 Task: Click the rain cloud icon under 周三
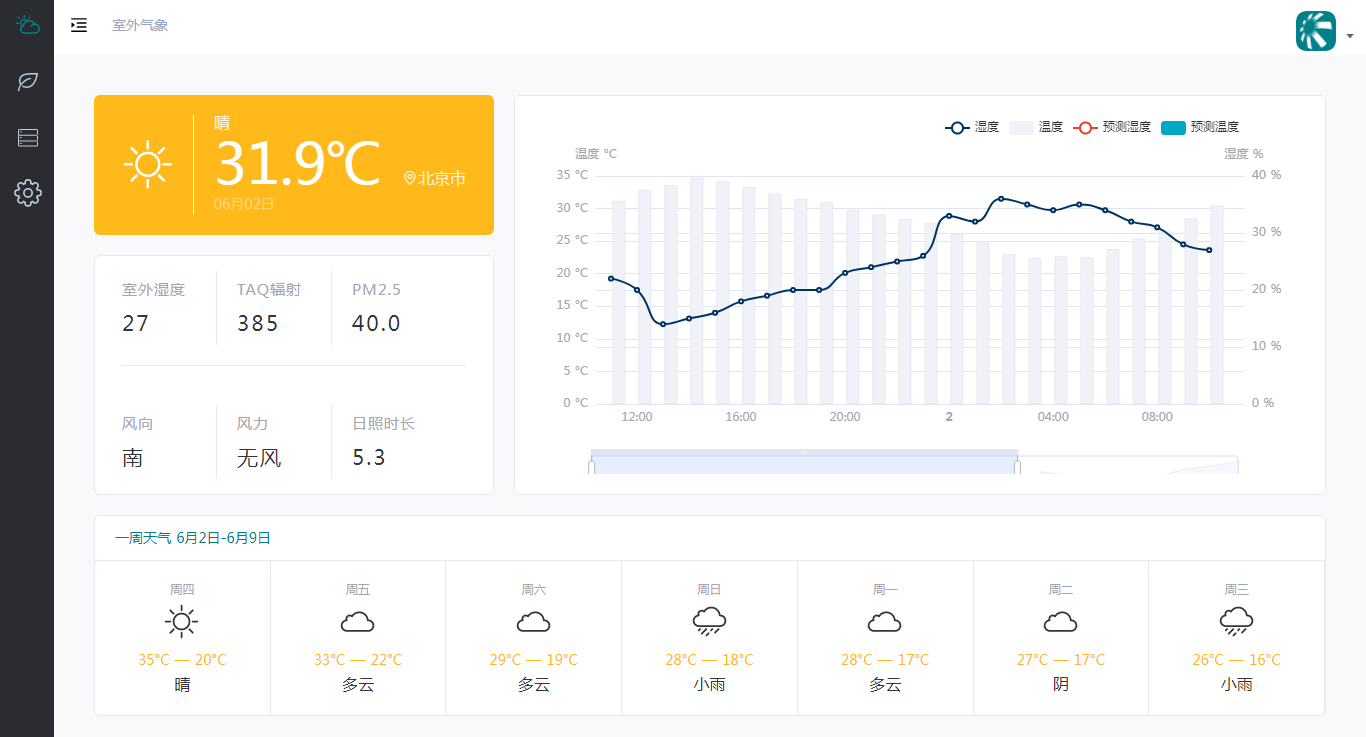pyautogui.click(x=1236, y=621)
